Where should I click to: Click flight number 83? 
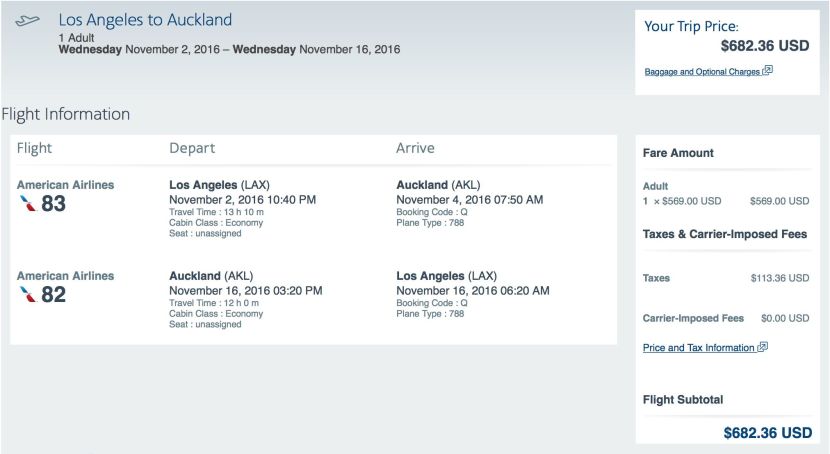[x=53, y=204]
